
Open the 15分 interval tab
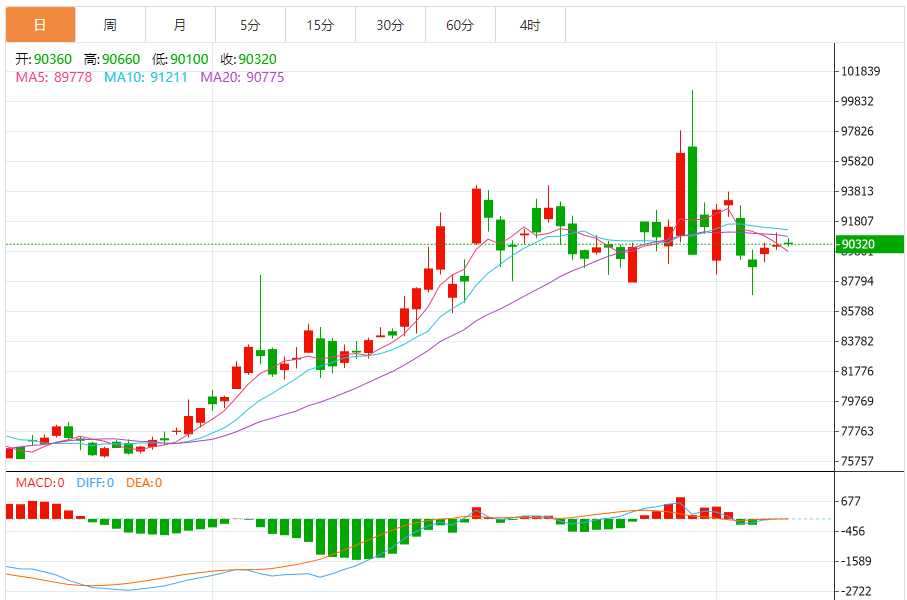click(320, 25)
